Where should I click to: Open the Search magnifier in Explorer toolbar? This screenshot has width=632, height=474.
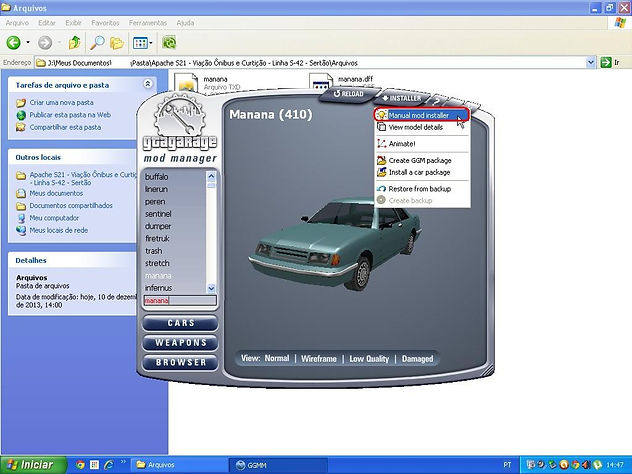pos(97,42)
